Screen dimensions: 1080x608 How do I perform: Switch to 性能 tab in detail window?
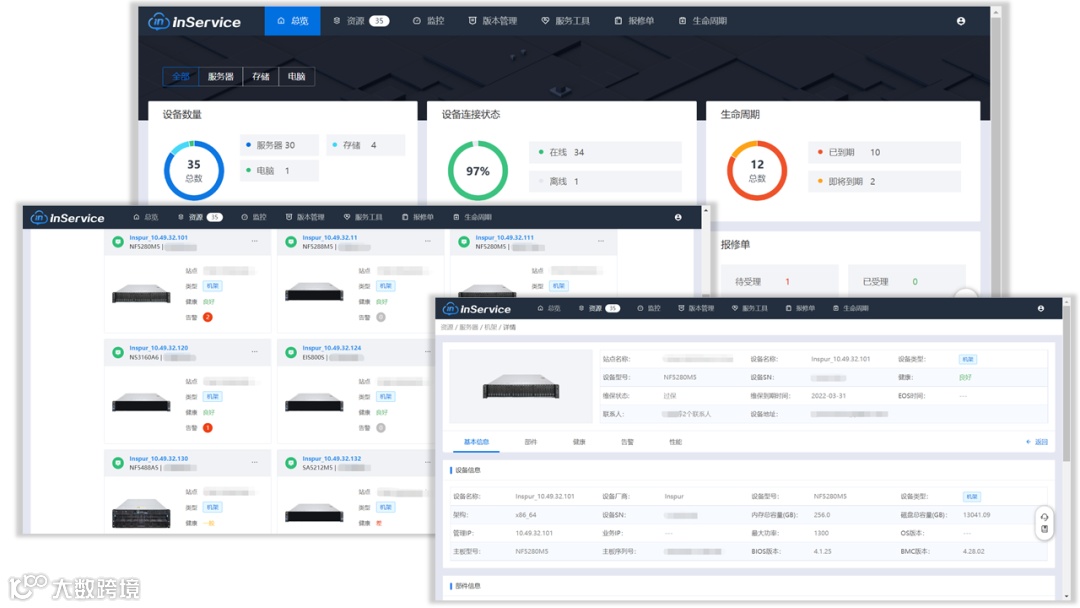coord(675,442)
